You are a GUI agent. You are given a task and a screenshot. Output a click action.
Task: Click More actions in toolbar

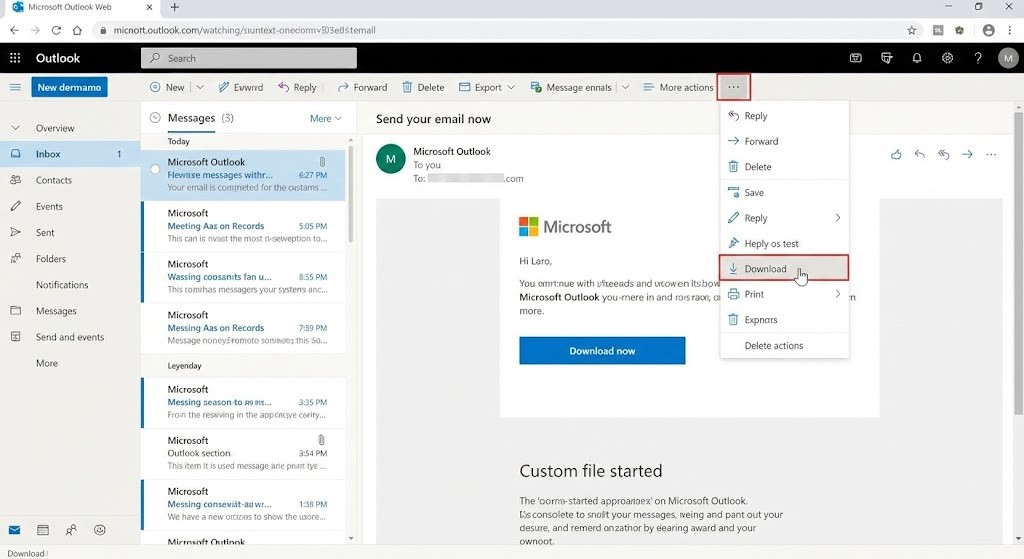click(678, 87)
